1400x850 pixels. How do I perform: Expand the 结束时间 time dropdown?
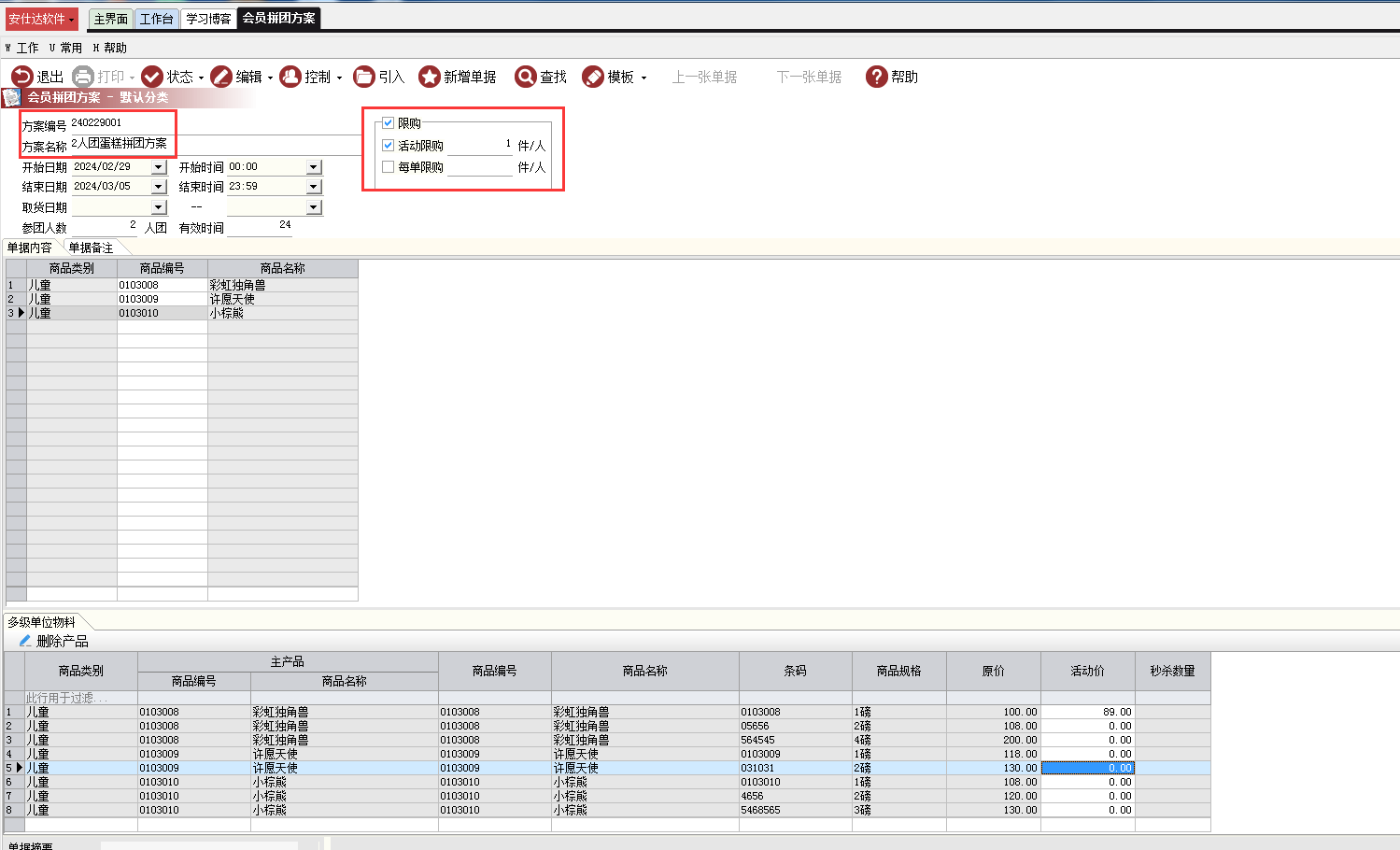314,187
